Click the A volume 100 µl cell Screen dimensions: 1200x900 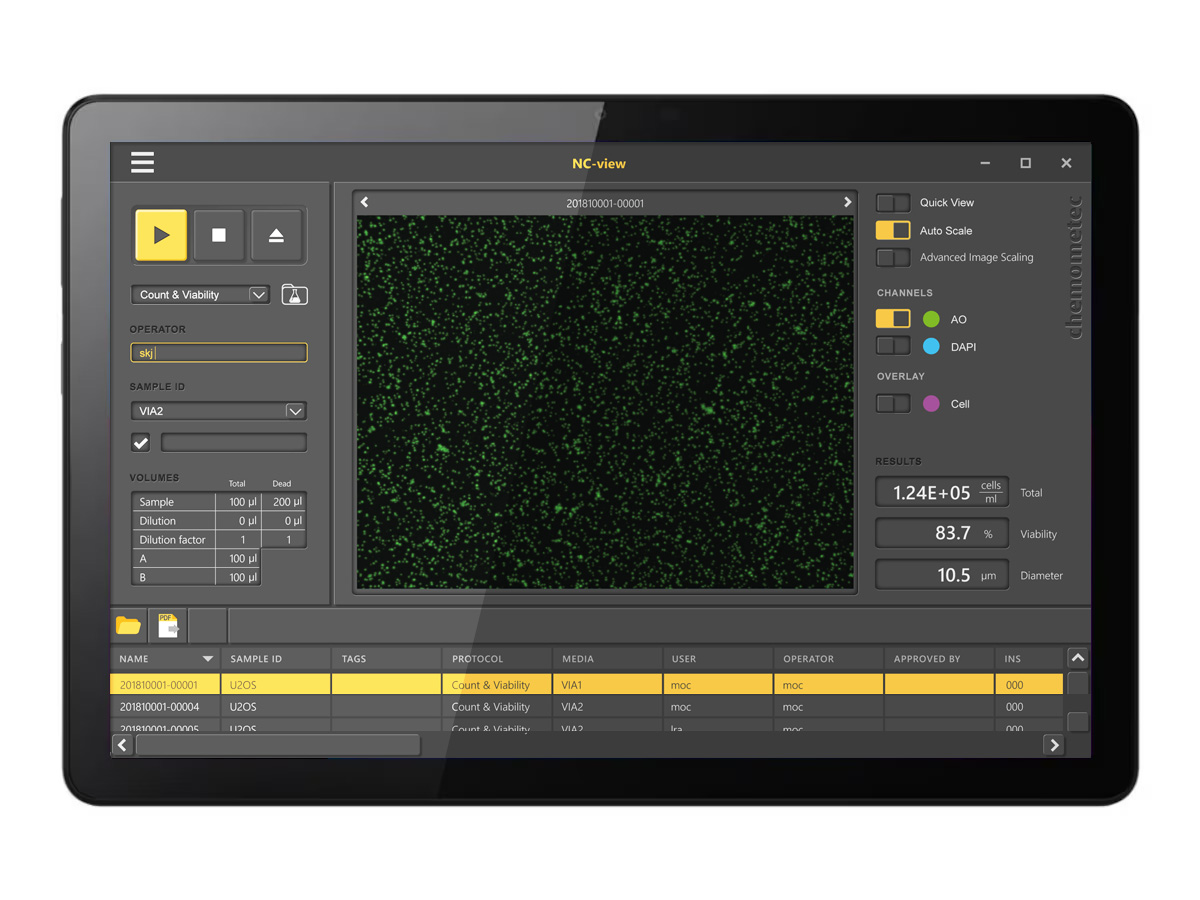click(238, 558)
